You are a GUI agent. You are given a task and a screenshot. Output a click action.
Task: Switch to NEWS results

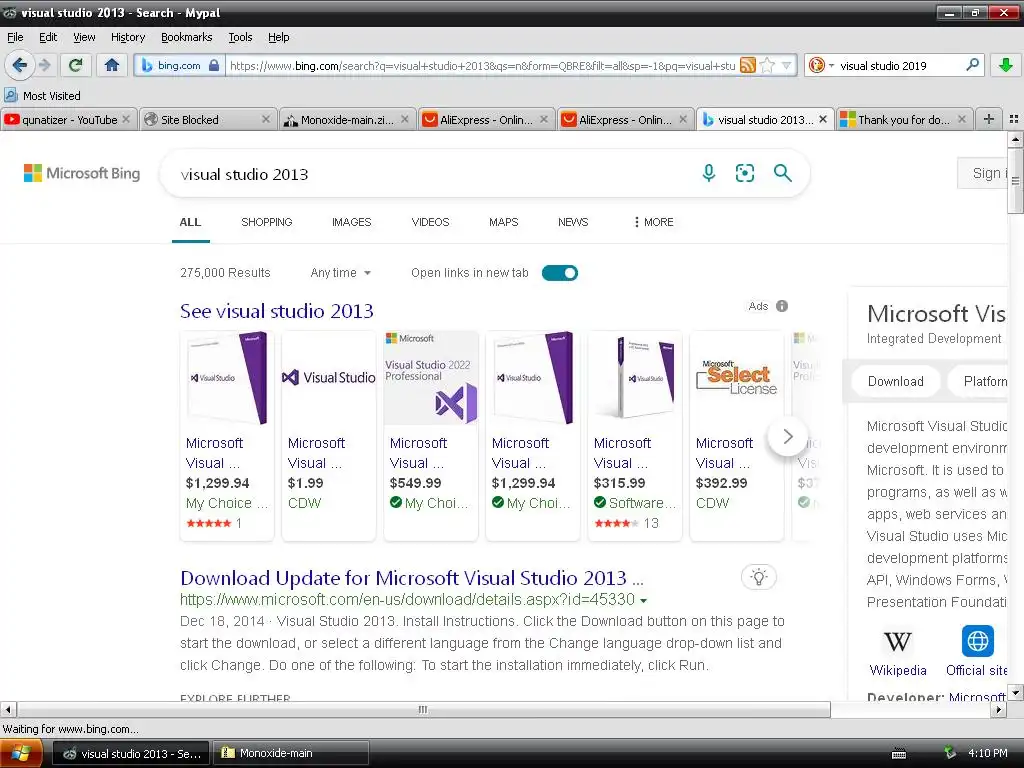pos(573,222)
